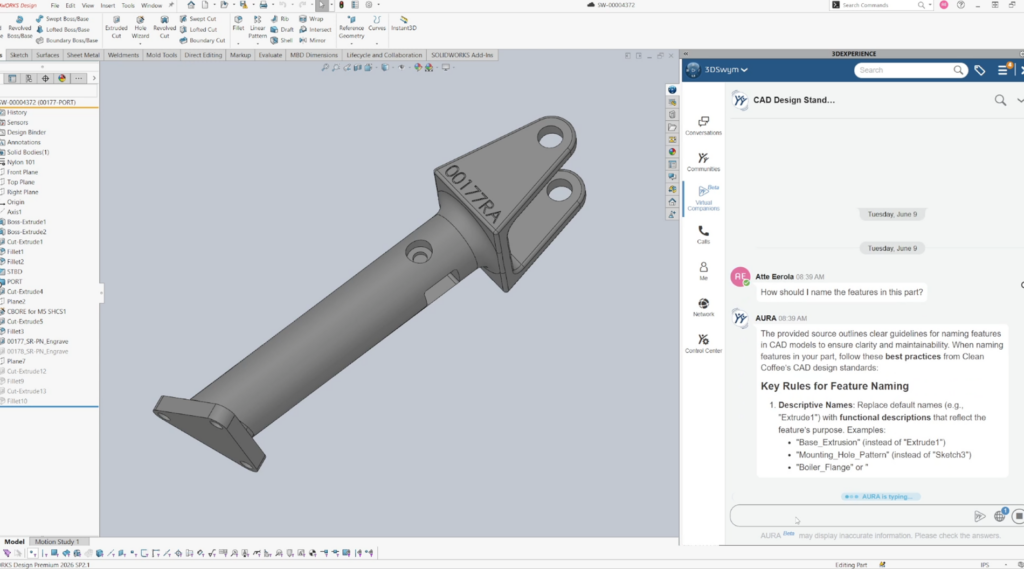Switch to the Weldments tab
Screen dimensions: 1024x569
click(x=123, y=55)
